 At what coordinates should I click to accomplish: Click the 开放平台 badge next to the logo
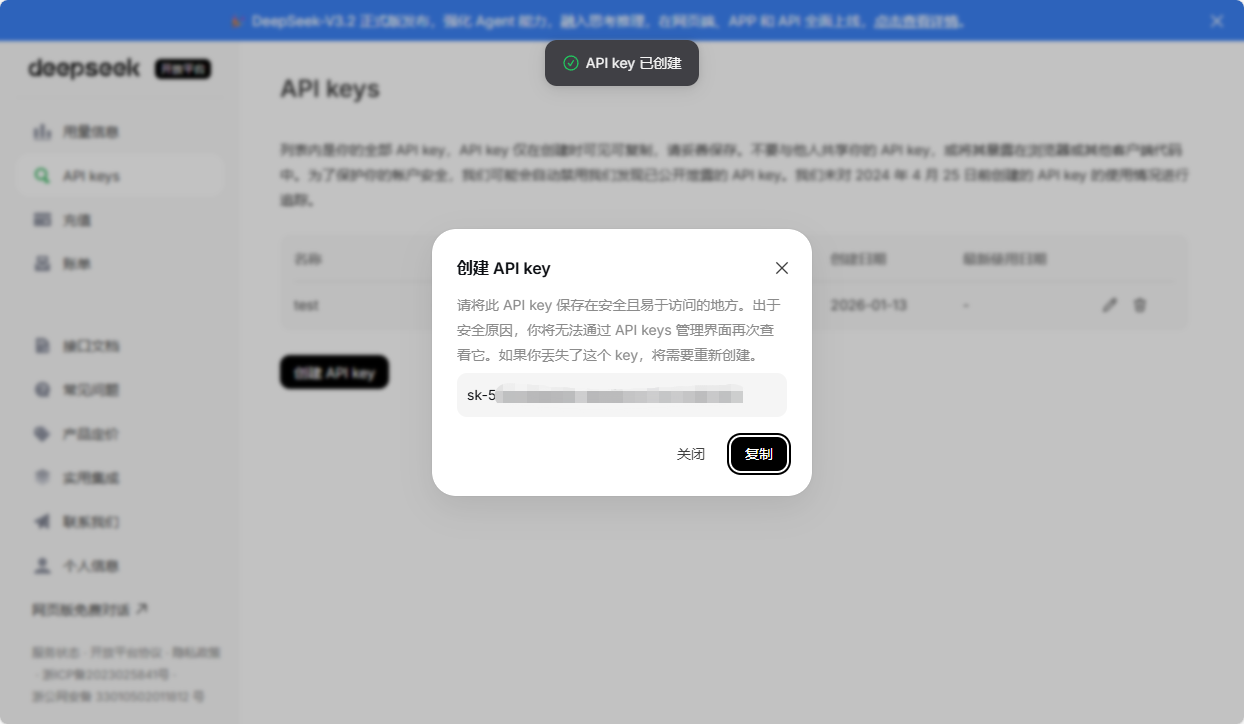[x=183, y=69]
